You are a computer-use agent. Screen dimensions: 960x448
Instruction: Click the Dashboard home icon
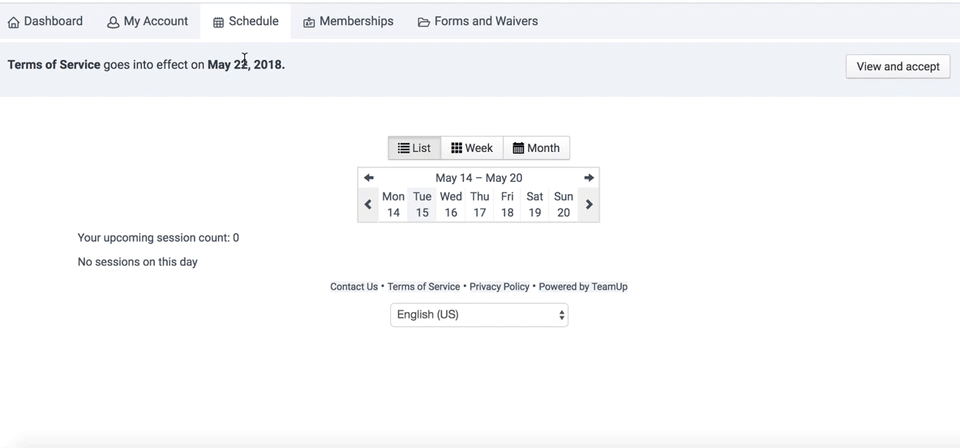pyautogui.click(x=14, y=22)
